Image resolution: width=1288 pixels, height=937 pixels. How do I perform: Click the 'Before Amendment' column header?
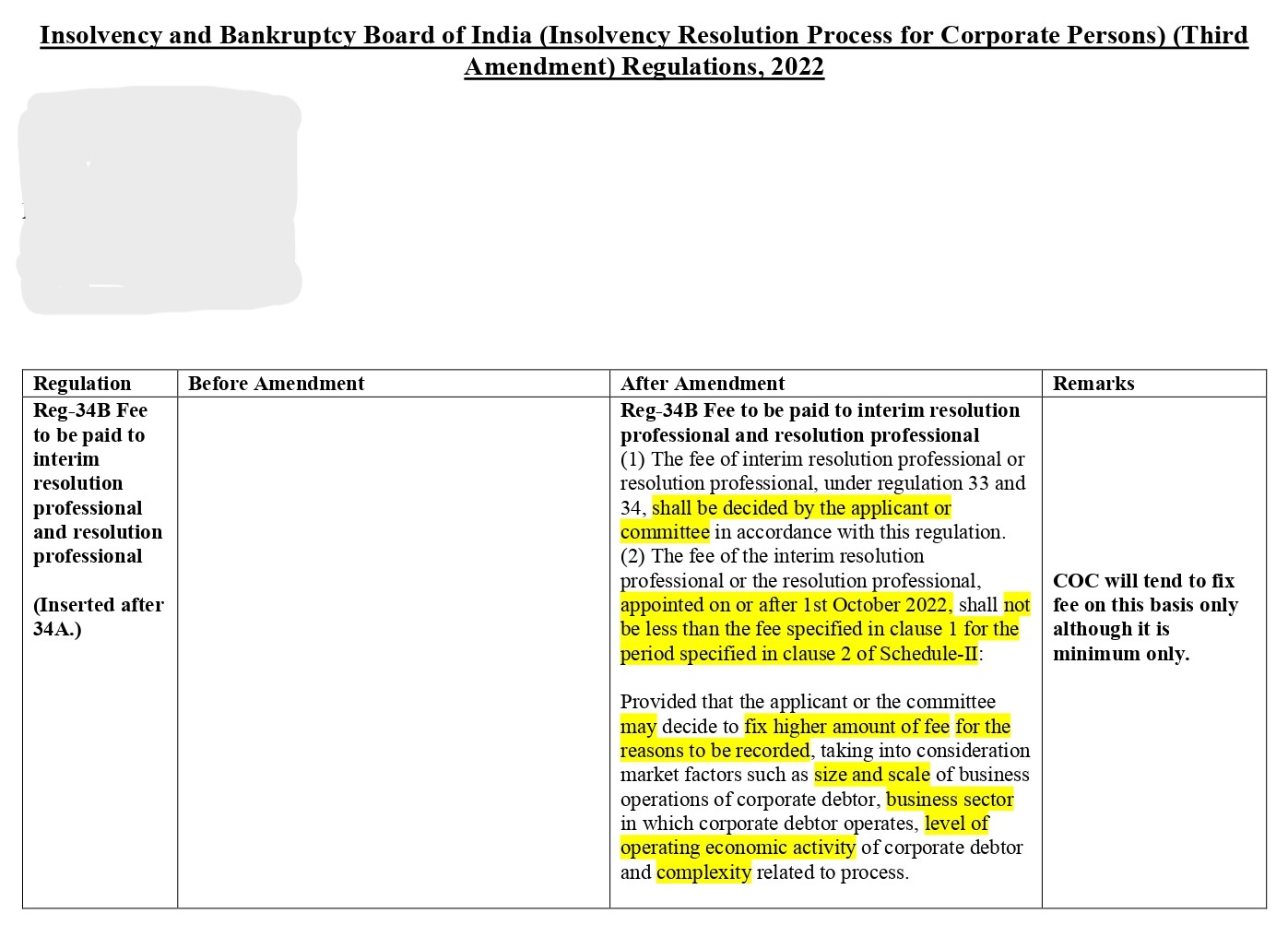click(277, 384)
